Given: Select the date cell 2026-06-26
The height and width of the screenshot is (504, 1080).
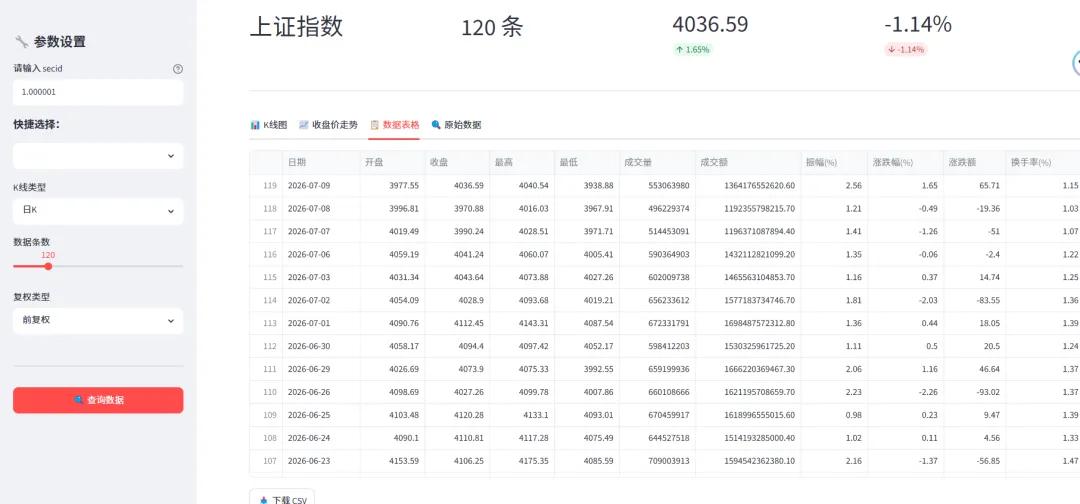Looking at the screenshot, I should point(321,392).
